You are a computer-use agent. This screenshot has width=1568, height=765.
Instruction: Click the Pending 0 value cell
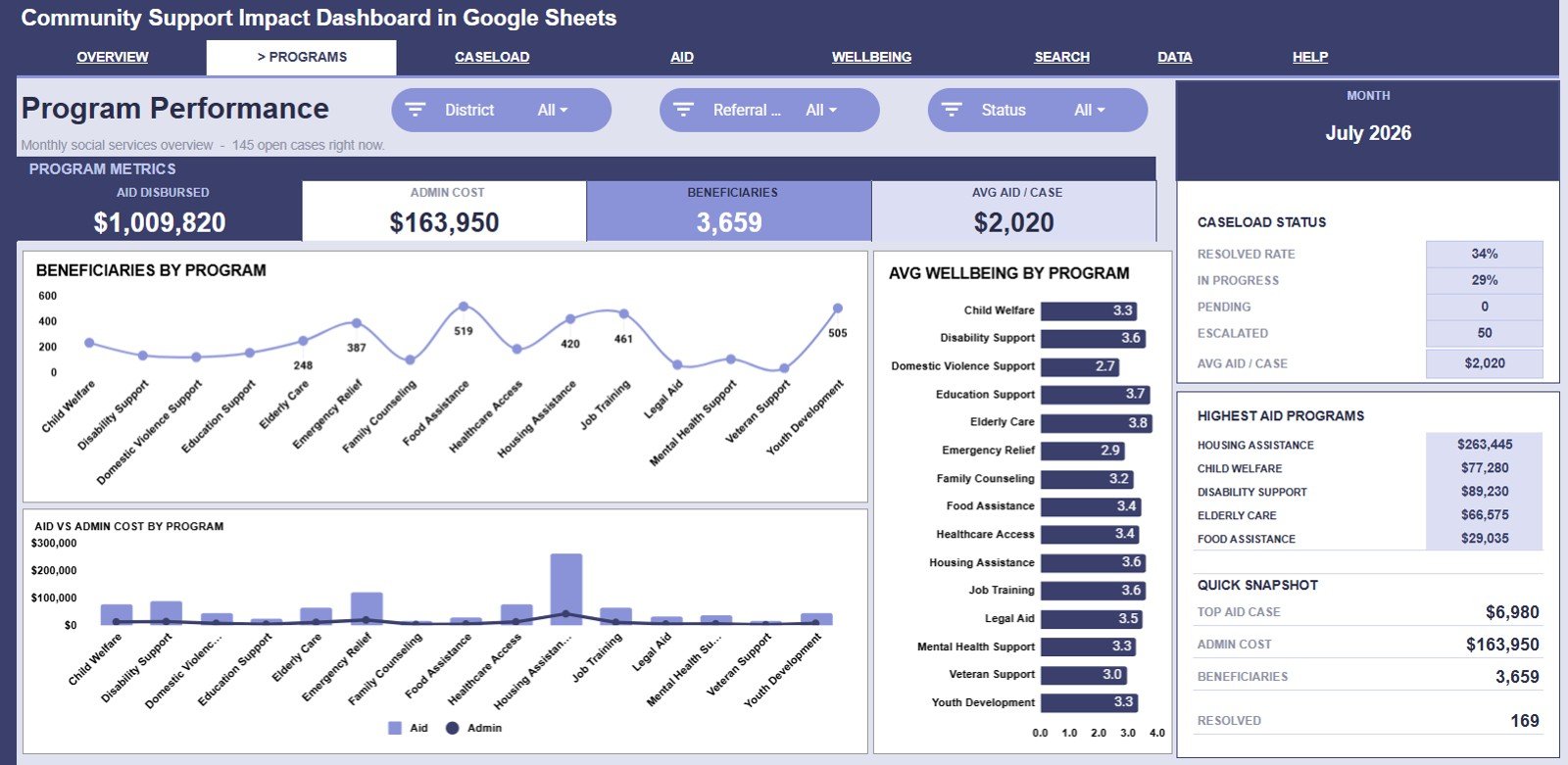pos(1485,307)
